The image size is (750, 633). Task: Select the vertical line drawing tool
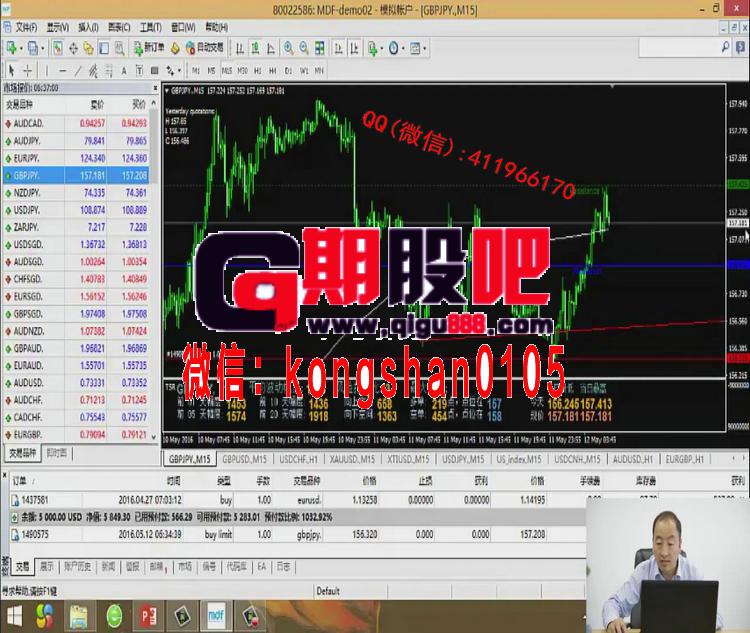tap(46, 71)
